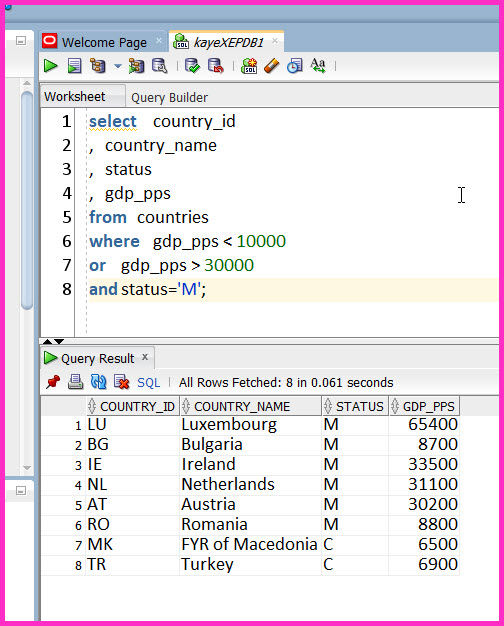Viewport: 504px width, 626px height.
Task: Open the Welcome Page tab
Action: coord(104,42)
